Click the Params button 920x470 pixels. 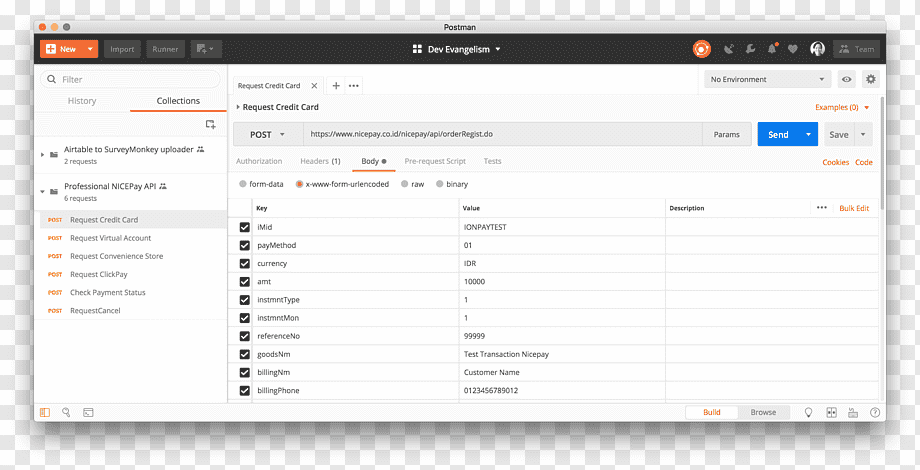pyautogui.click(x=726, y=134)
